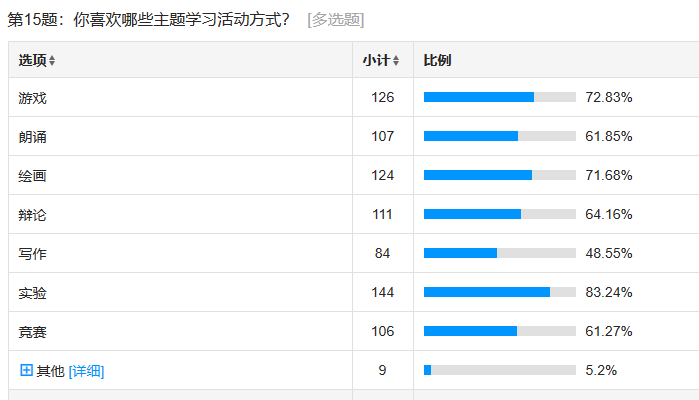Image resolution: width=699 pixels, height=400 pixels.
Task: Click the 游戏 proportion bar
Action: (x=500, y=97)
